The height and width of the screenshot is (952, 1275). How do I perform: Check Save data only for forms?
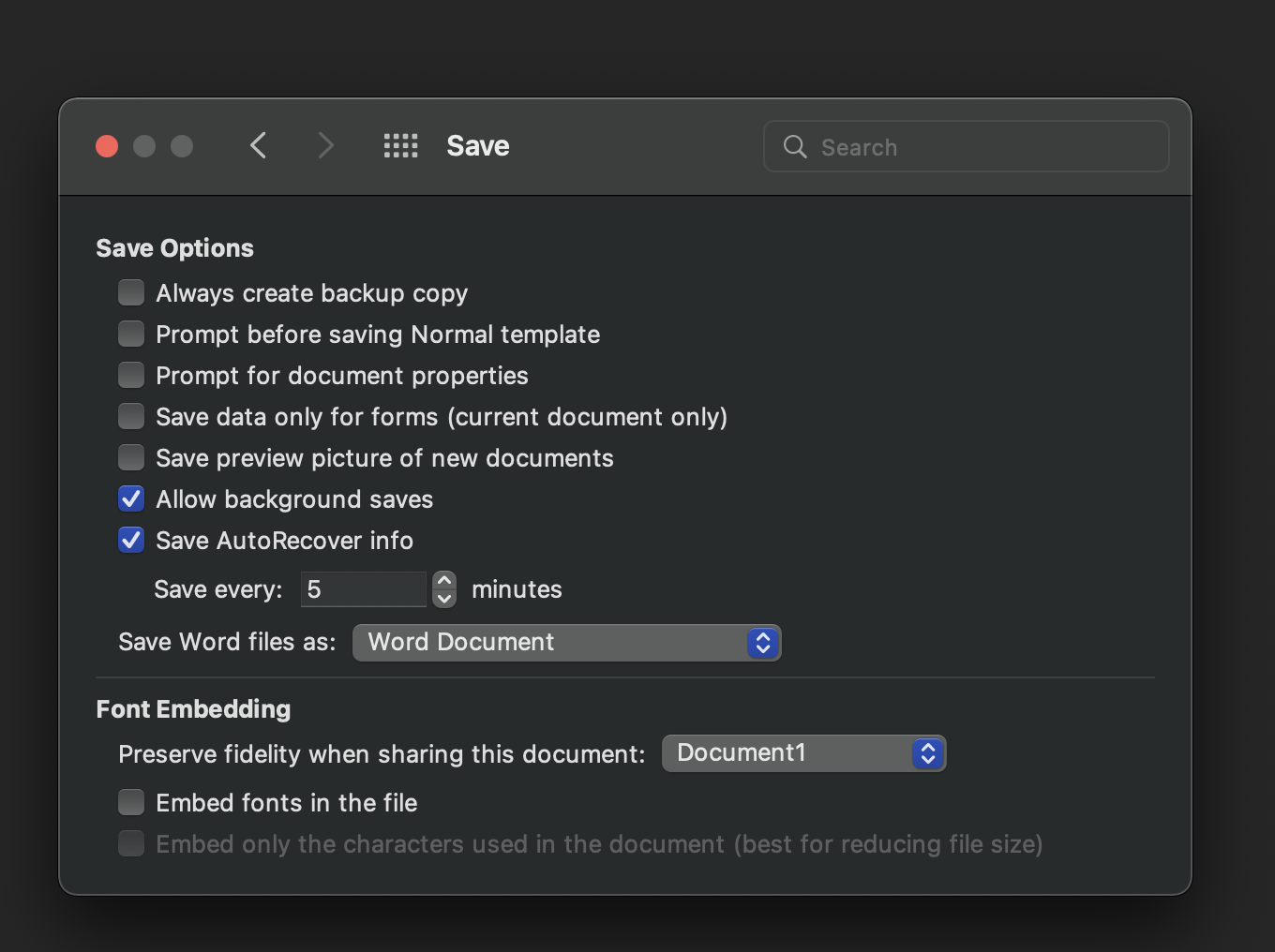click(131, 417)
